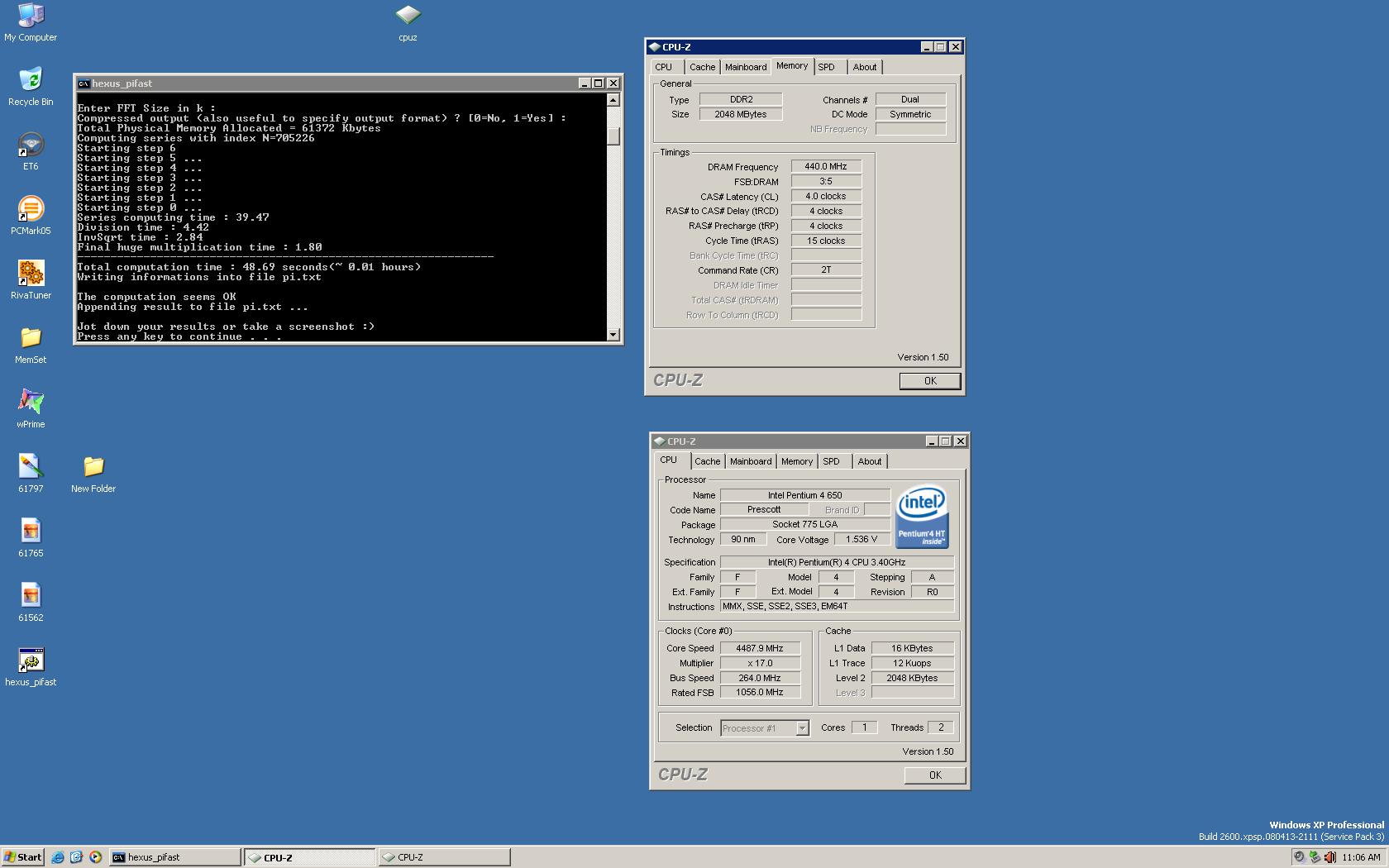Click the media player quick launch icon
The height and width of the screenshot is (868, 1389).
(x=96, y=857)
